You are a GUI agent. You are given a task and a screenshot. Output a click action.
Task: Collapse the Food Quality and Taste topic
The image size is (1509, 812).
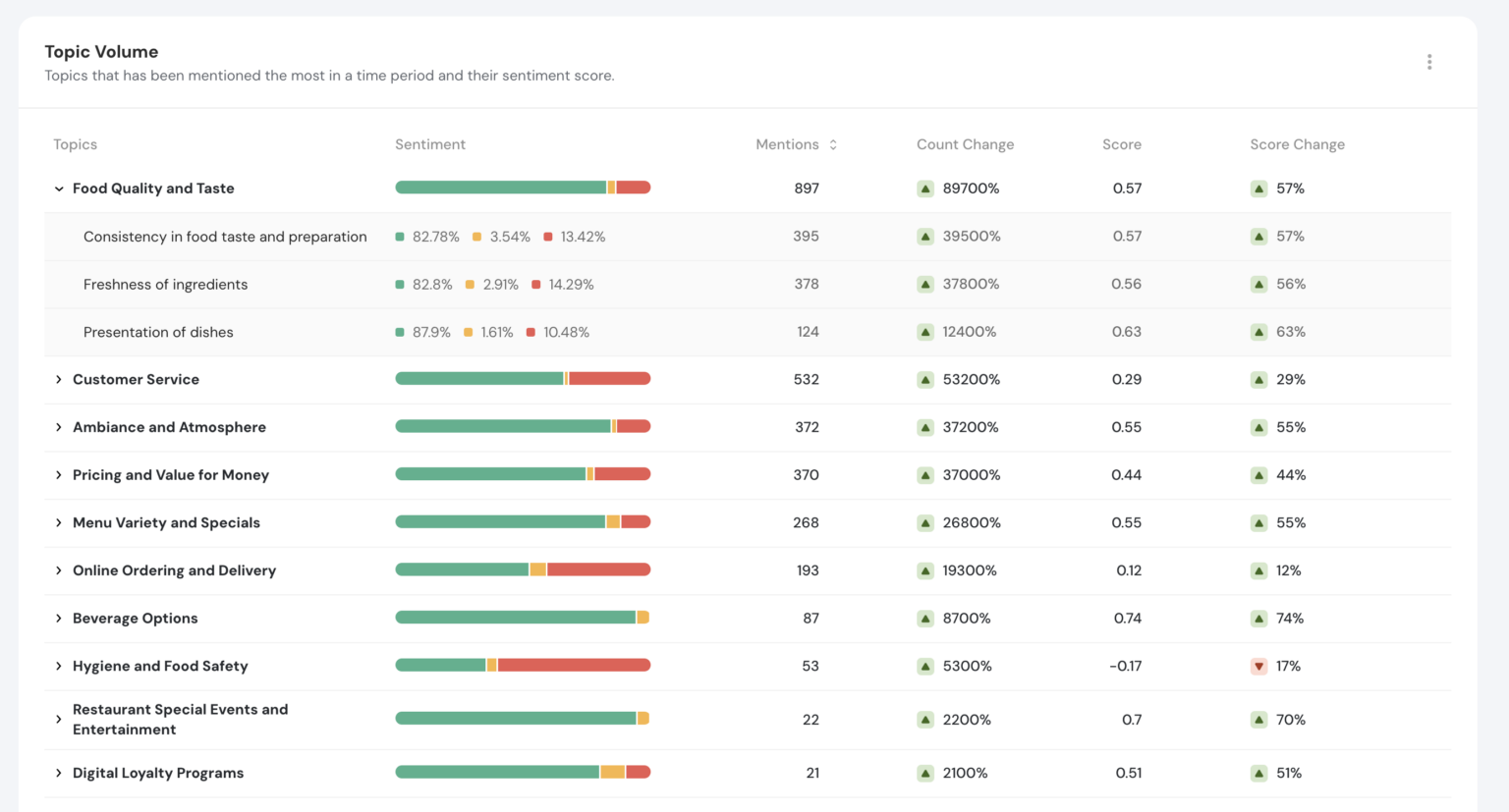pyautogui.click(x=58, y=189)
